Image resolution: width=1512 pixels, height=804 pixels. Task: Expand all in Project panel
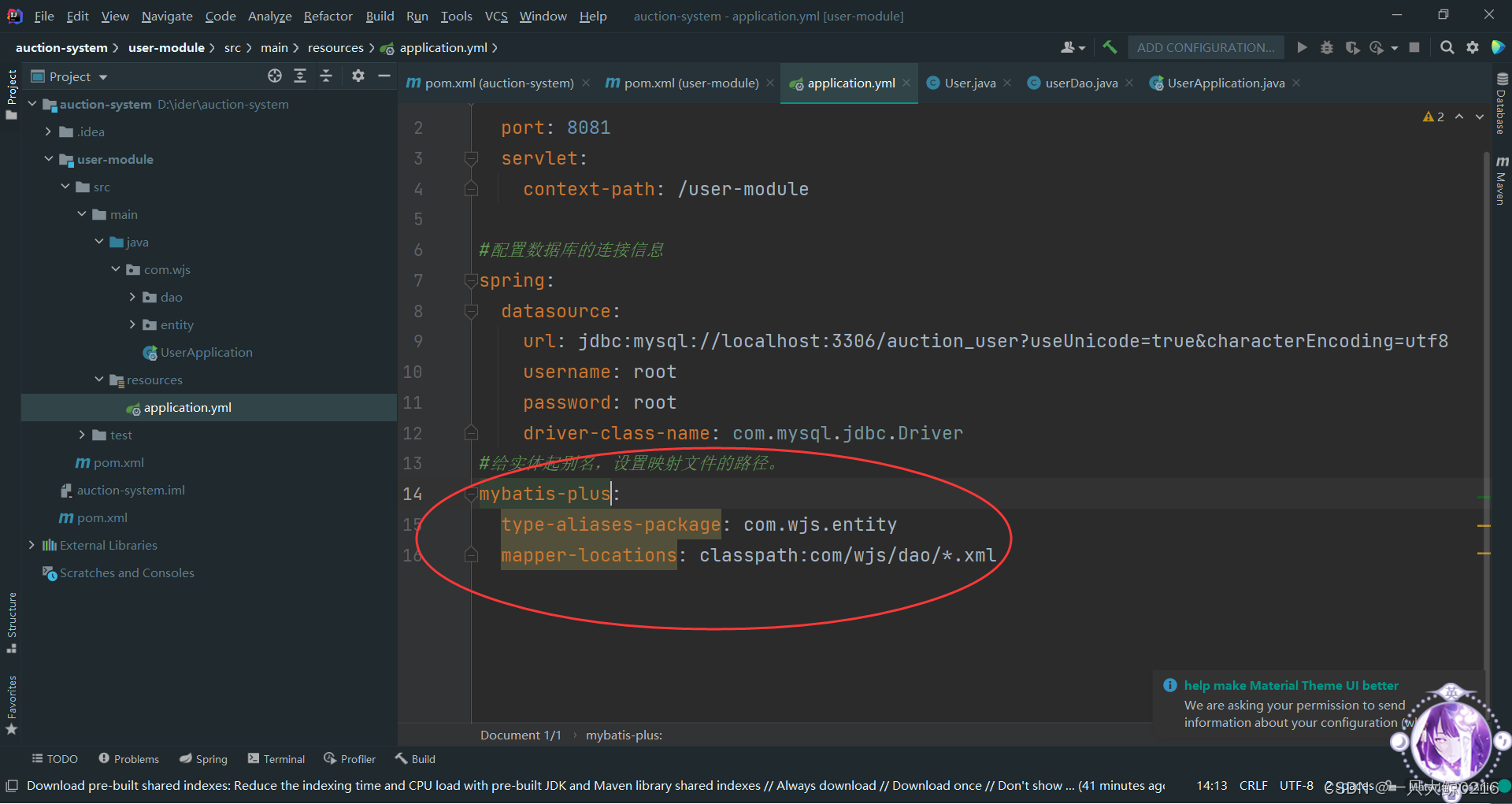300,76
